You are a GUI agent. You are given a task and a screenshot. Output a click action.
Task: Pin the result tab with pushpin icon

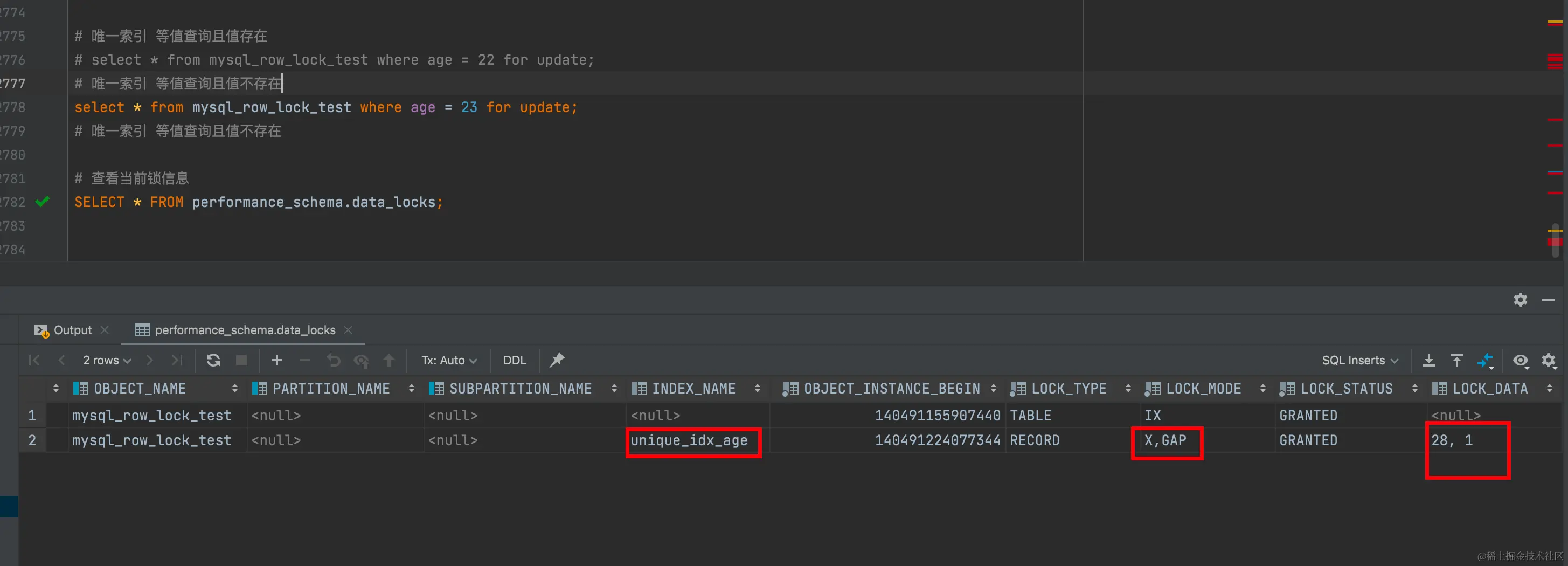pyautogui.click(x=557, y=360)
